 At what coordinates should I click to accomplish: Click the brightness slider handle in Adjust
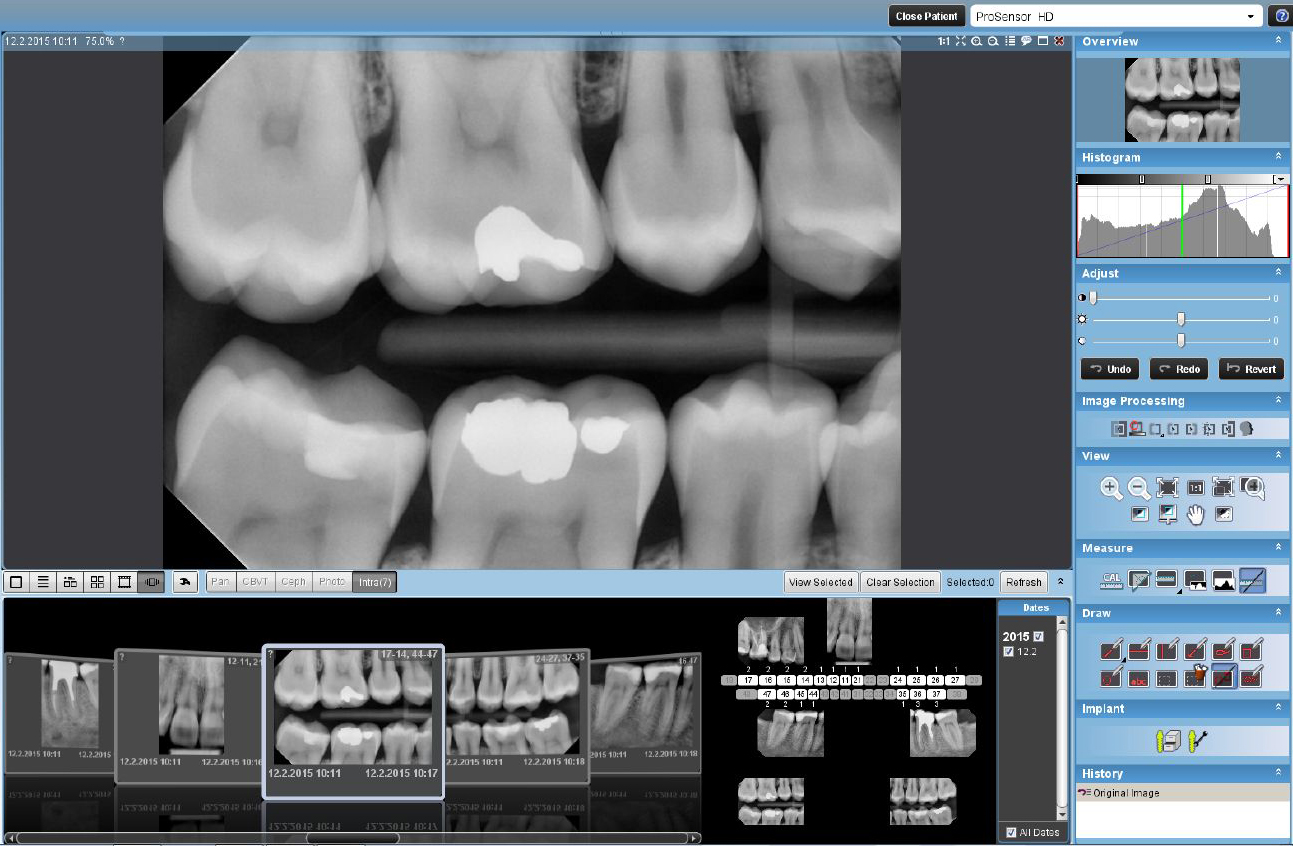pos(1181,319)
